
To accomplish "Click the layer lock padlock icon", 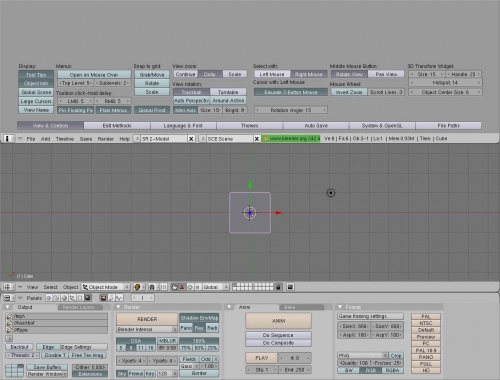I will click(278, 287).
